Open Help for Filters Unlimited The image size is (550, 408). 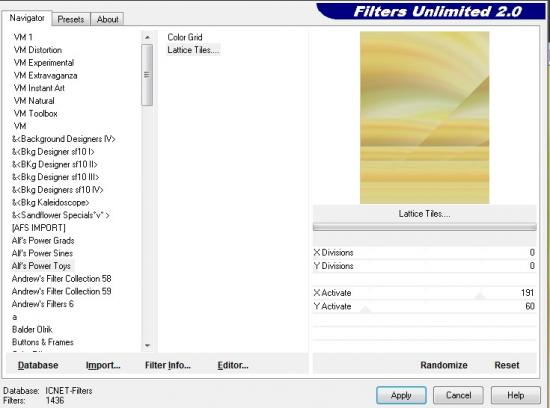pyautogui.click(x=516, y=395)
